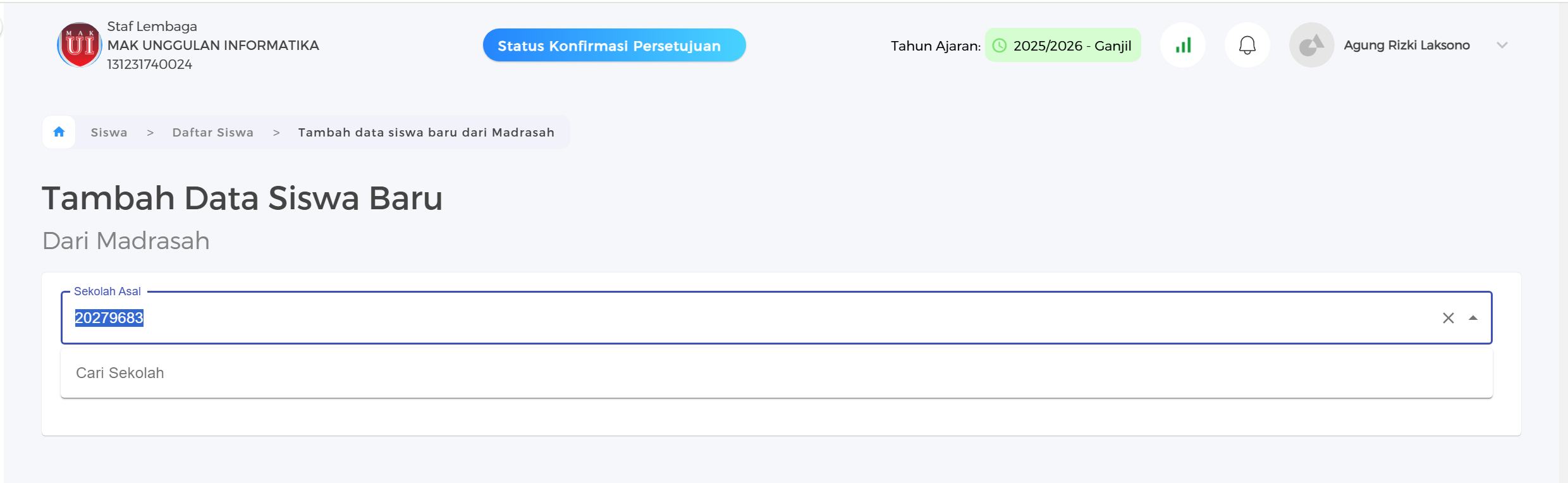Click the institution number 131231740024
This screenshot has width=1568, height=483.
tap(149, 64)
